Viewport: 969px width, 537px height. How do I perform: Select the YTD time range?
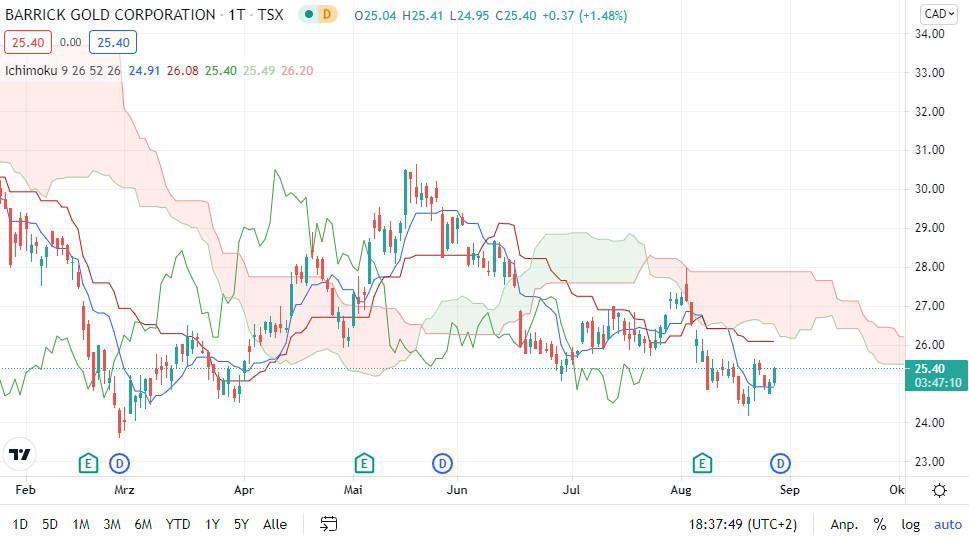point(178,525)
